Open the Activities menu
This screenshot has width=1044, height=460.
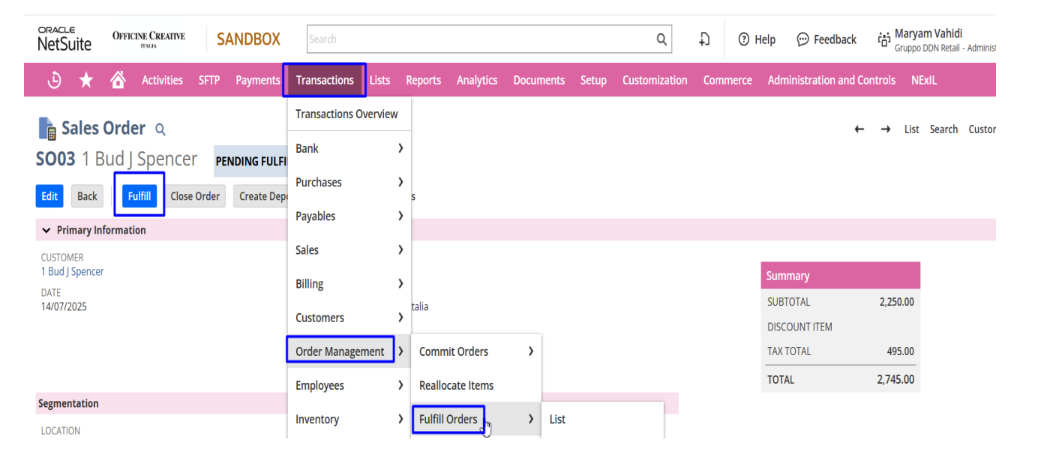(162, 81)
